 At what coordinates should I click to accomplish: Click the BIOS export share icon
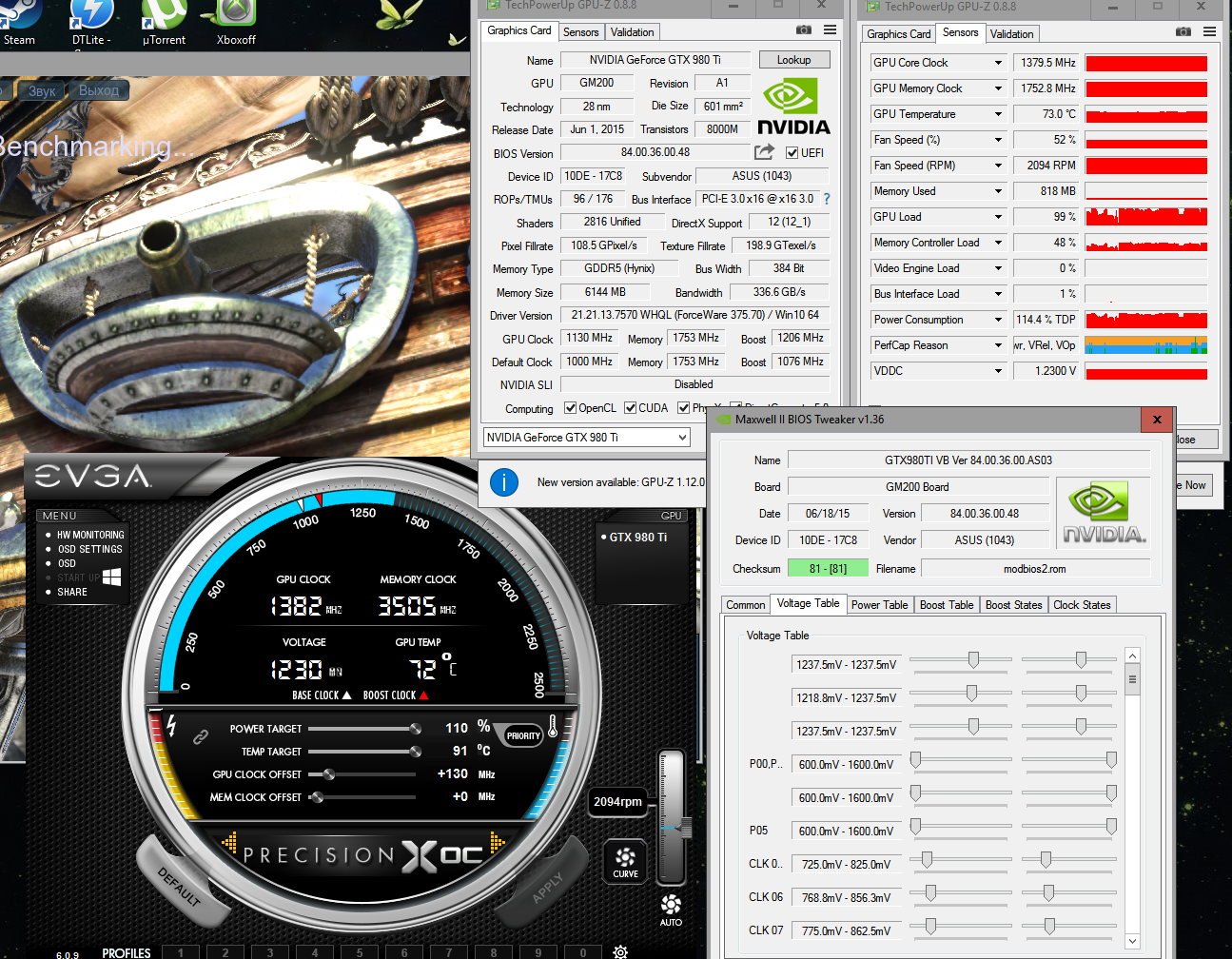pyautogui.click(x=765, y=152)
